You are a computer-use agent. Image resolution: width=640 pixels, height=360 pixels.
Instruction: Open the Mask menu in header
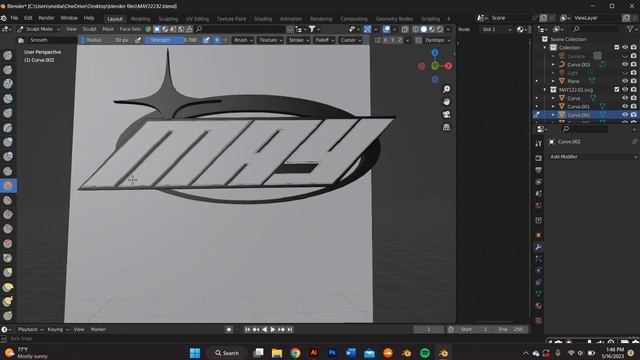pyautogui.click(x=108, y=29)
